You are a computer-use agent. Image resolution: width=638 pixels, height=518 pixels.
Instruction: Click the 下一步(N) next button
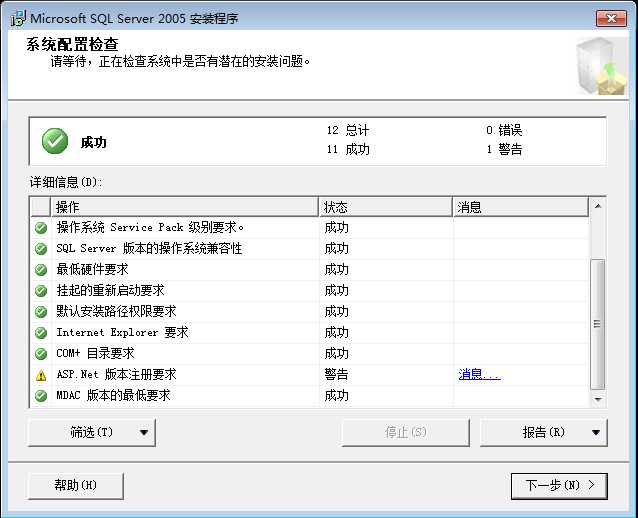point(559,485)
